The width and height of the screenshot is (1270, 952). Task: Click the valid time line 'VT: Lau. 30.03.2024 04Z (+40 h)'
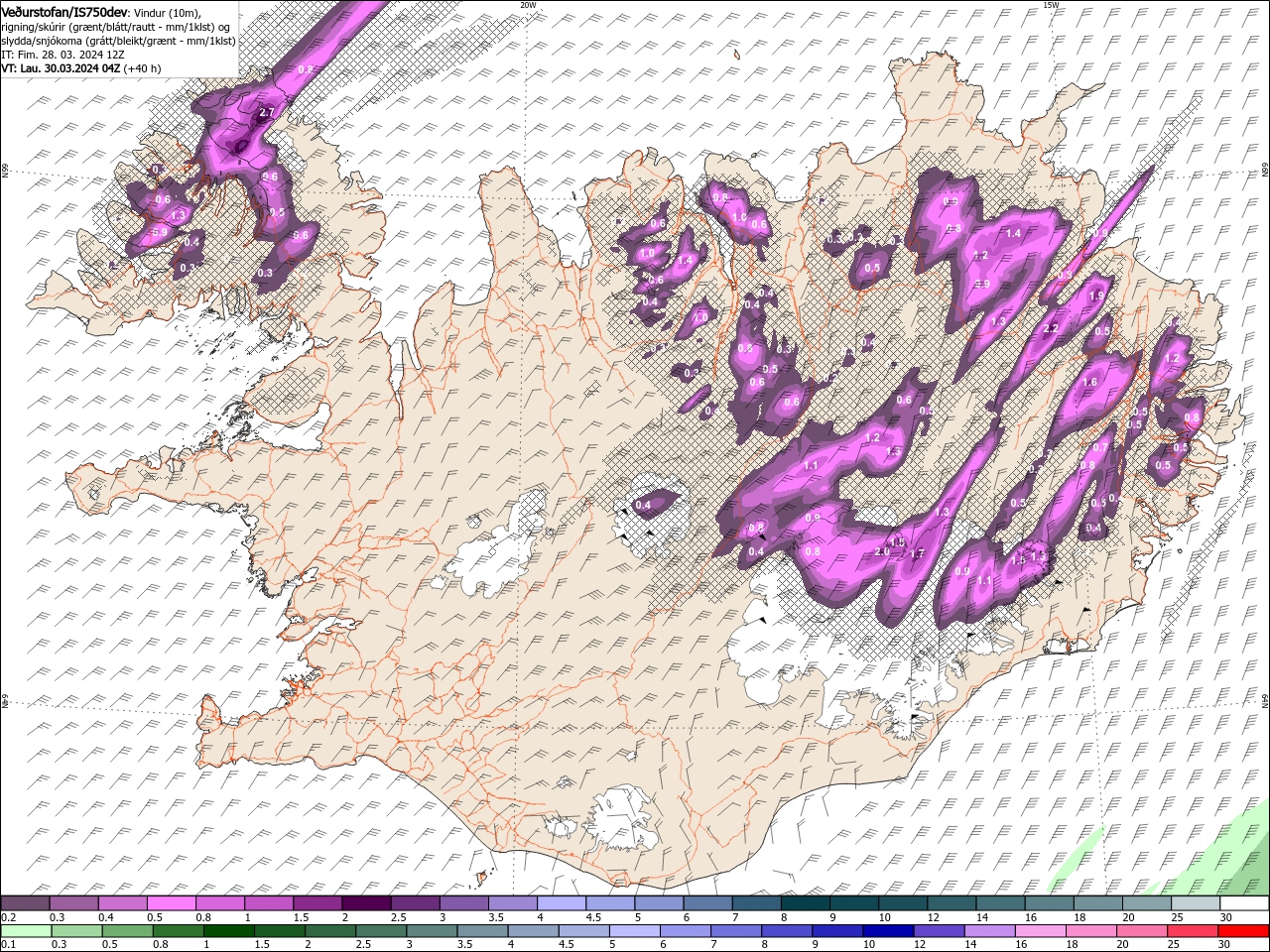[80, 68]
